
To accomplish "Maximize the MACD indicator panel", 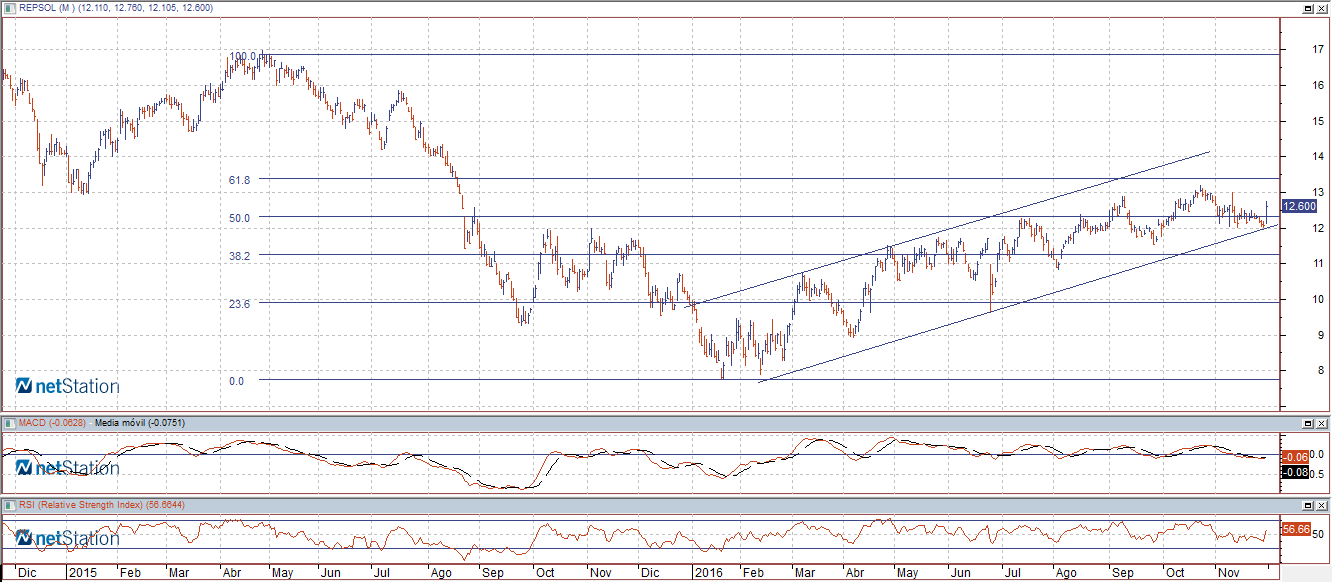I will (1307, 424).
